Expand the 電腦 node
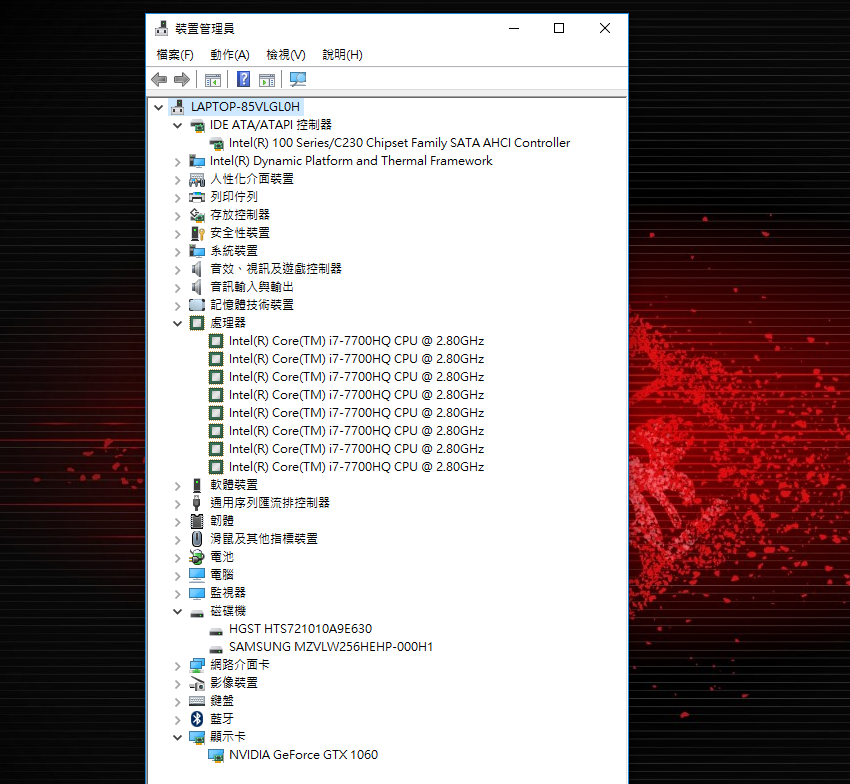The height and width of the screenshot is (784, 850). tap(177, 575)
